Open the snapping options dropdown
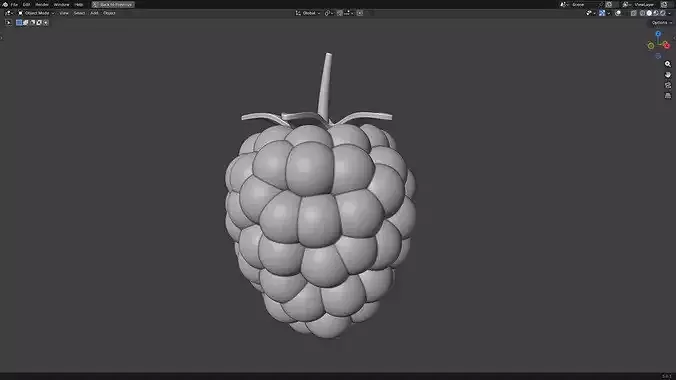This screenshot has height=380, width=676. pyautogui.click(x=349, y=13)
